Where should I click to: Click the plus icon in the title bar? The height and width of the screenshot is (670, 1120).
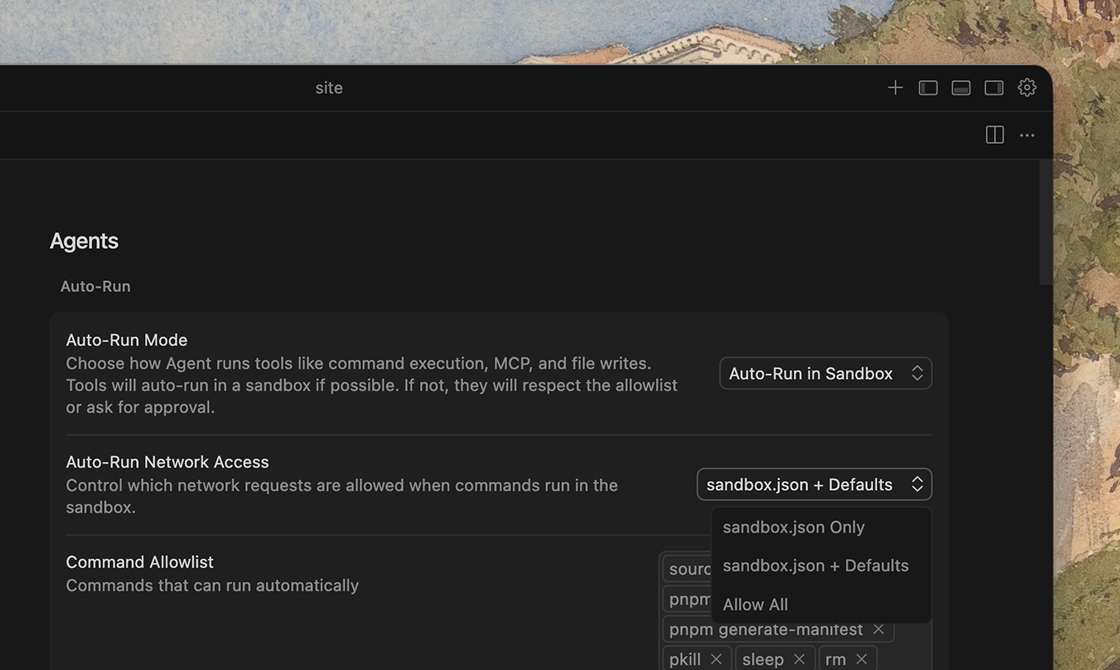895,88
